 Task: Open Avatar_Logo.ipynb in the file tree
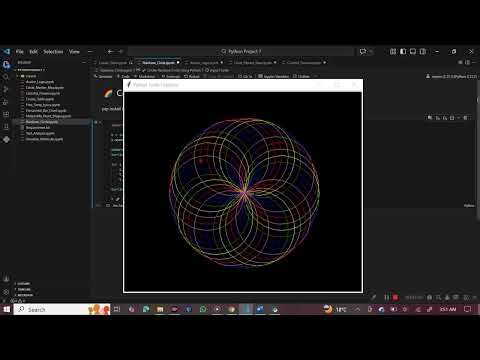40,82
